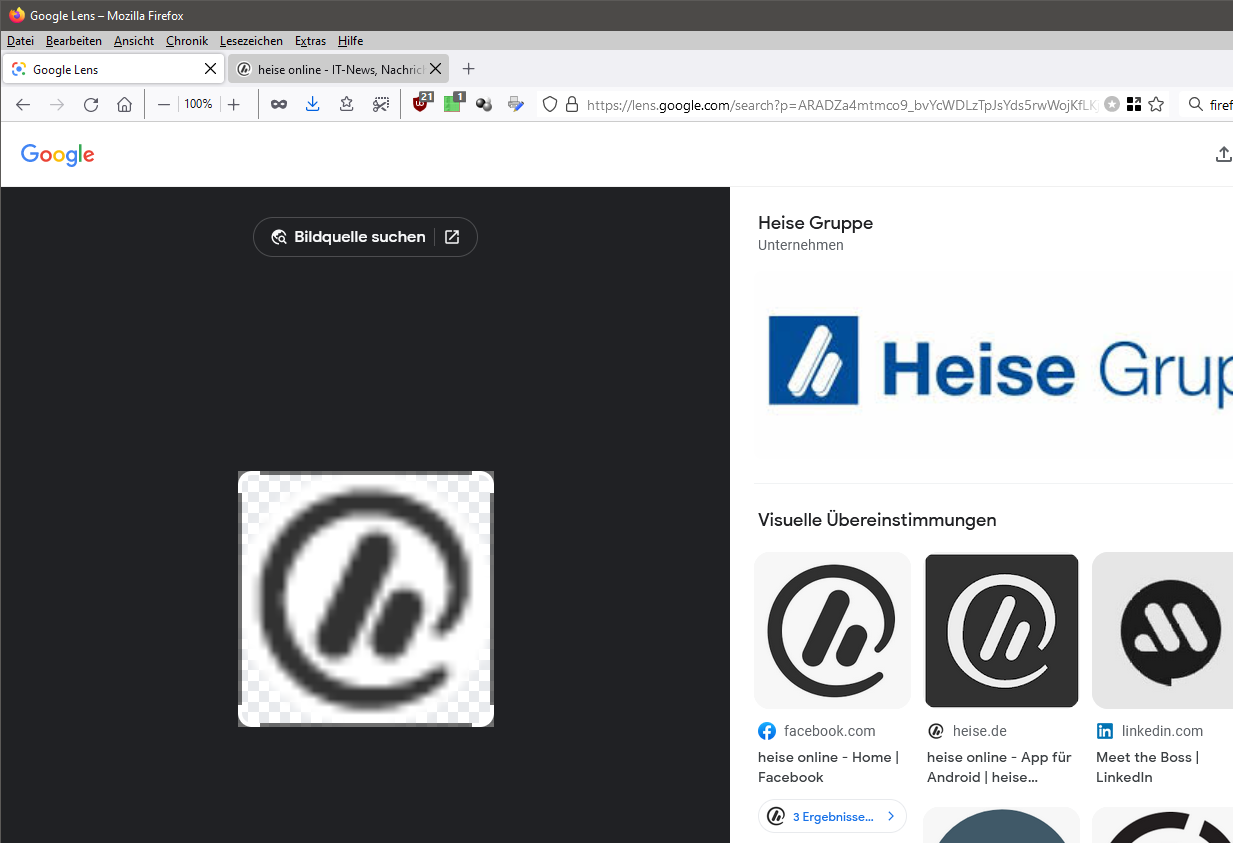Reload the Google Lens page

pos(91,104)
